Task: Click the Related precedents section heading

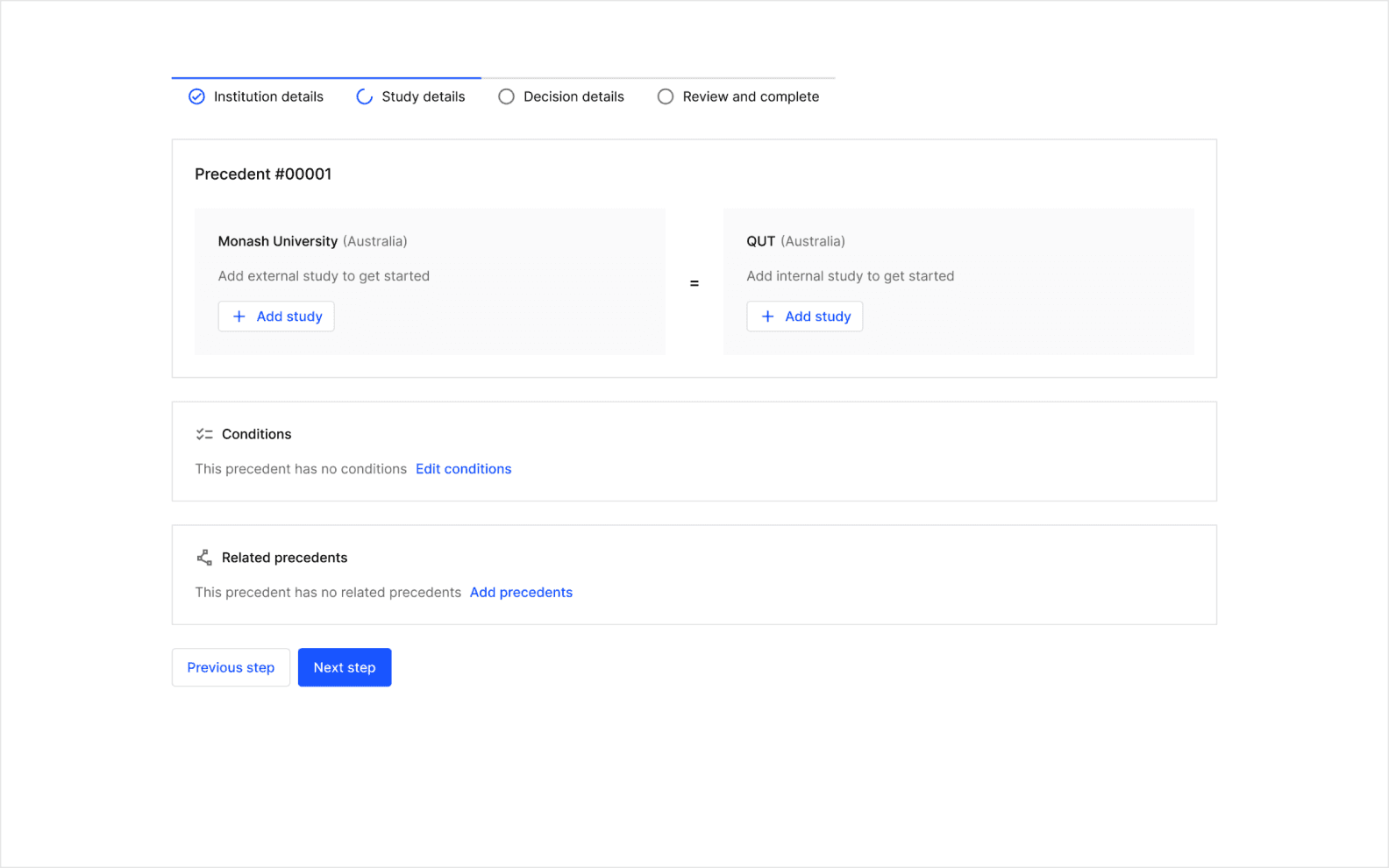Action: pyautogui.click(x=284, y=558)
